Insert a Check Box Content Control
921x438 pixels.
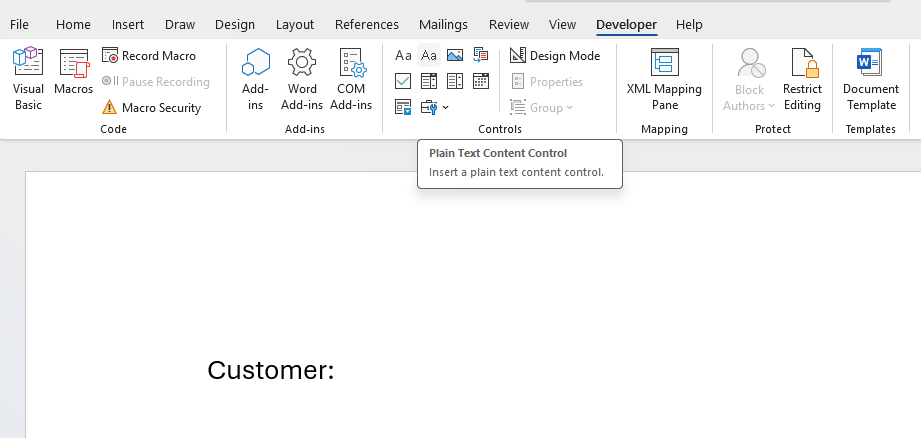403,81
